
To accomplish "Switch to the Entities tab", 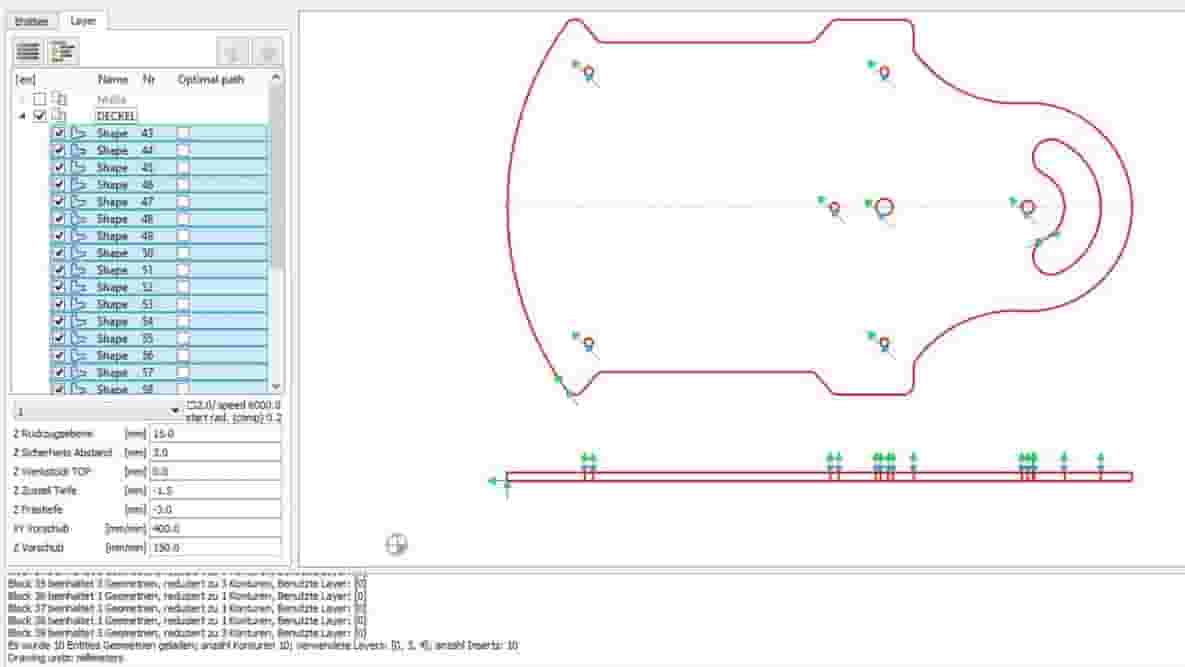I will coord(32,21).
